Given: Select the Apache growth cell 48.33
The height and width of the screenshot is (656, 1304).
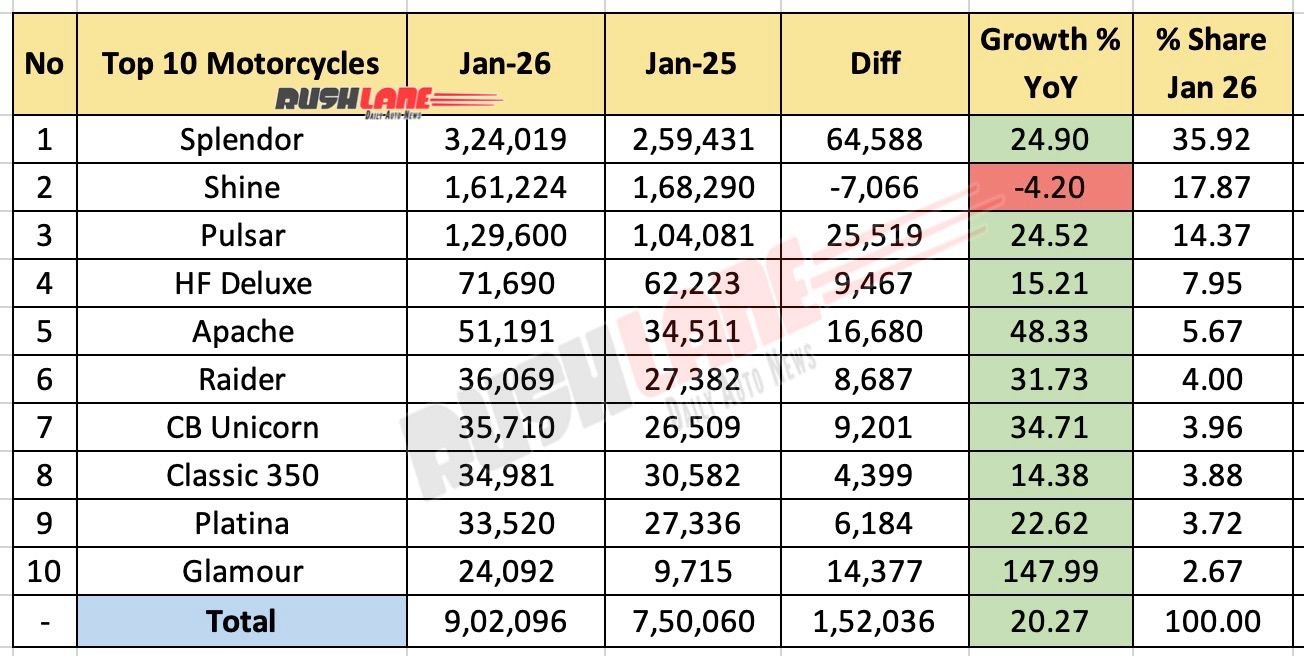Looking at the screenshot, I should pos(1050,332).
